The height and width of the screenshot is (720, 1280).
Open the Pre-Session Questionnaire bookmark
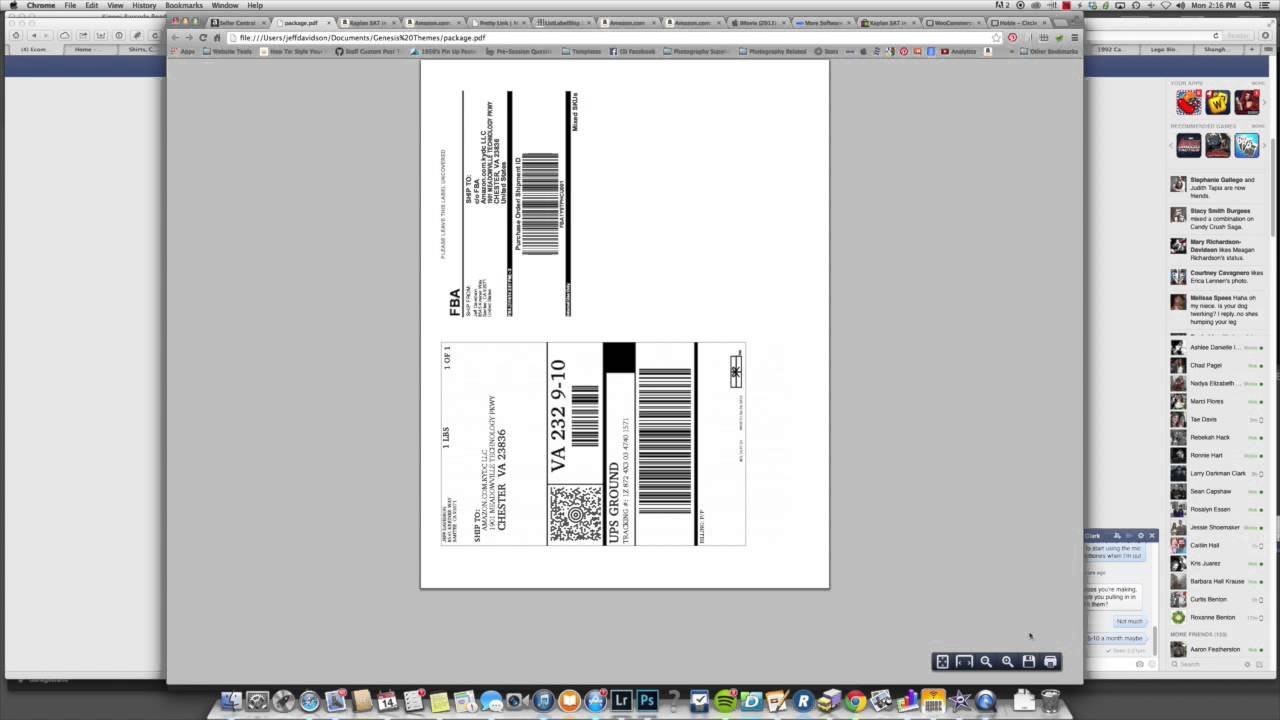pos(519,51)
